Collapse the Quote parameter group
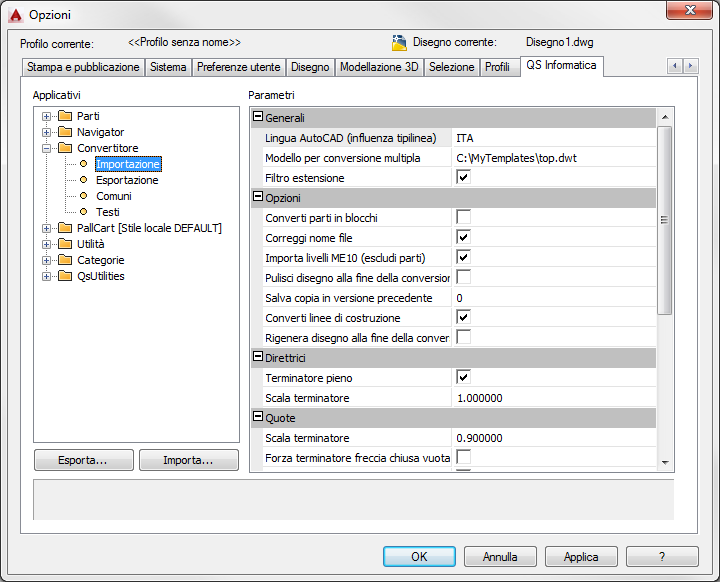 coord(258,417)
